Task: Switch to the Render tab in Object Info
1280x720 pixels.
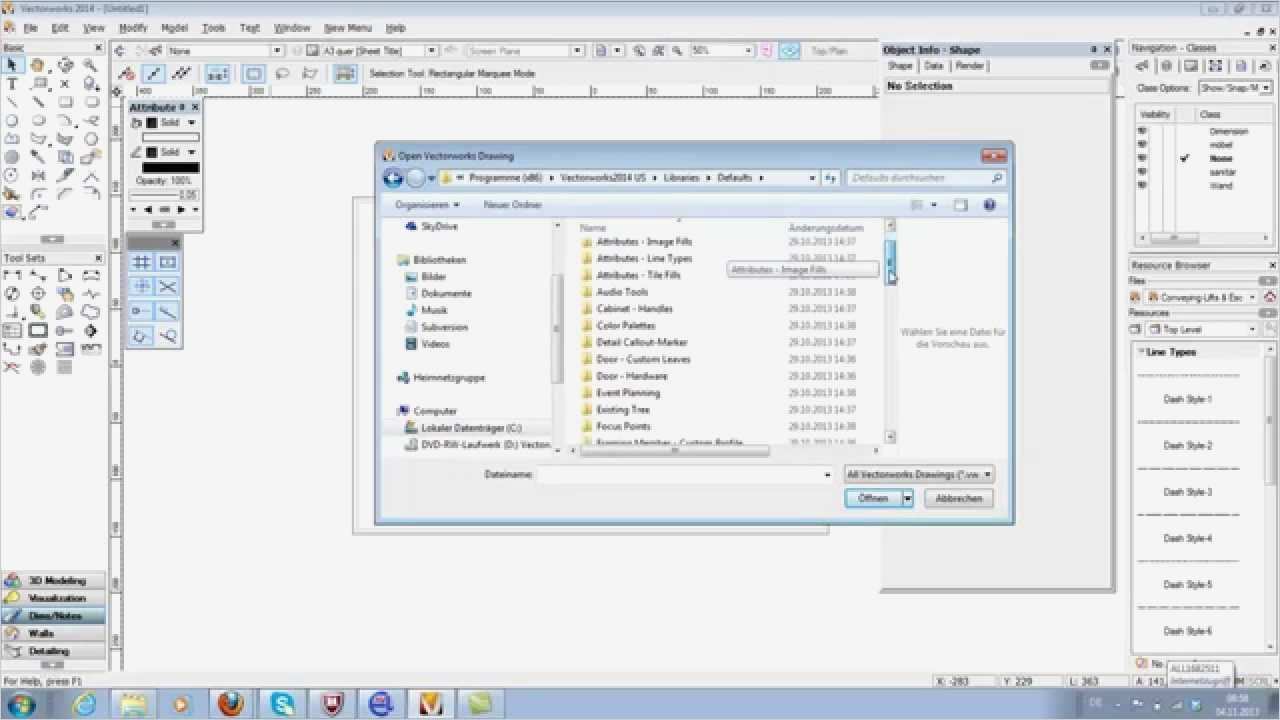Action: pos(969,66)
